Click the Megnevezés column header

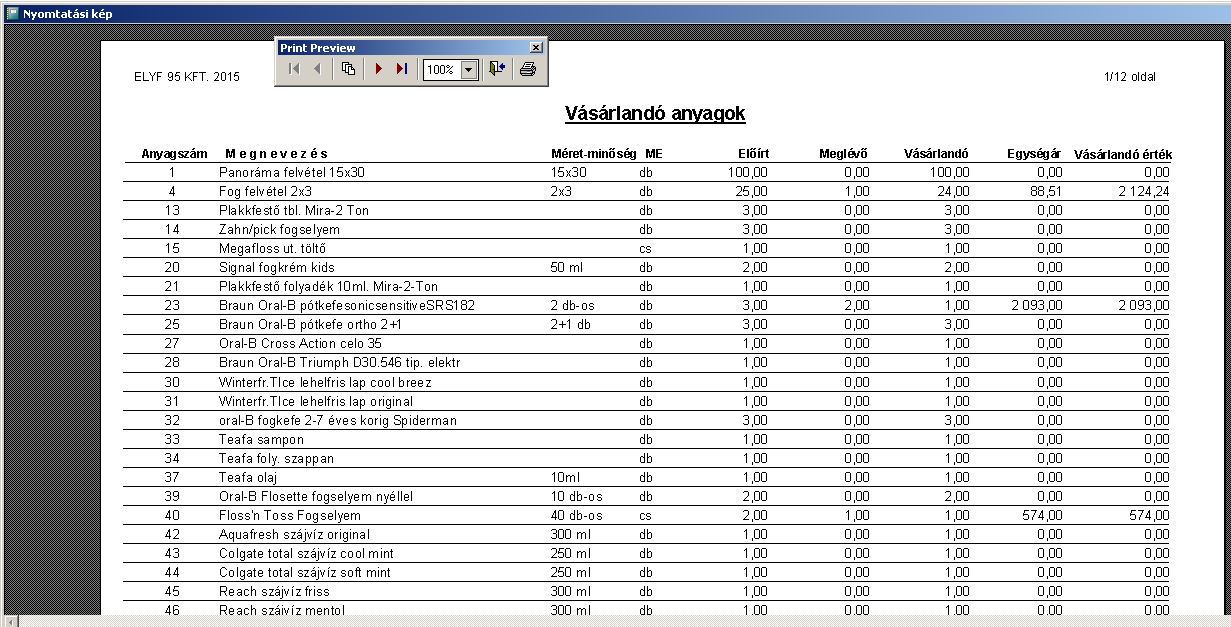(277, 154)
